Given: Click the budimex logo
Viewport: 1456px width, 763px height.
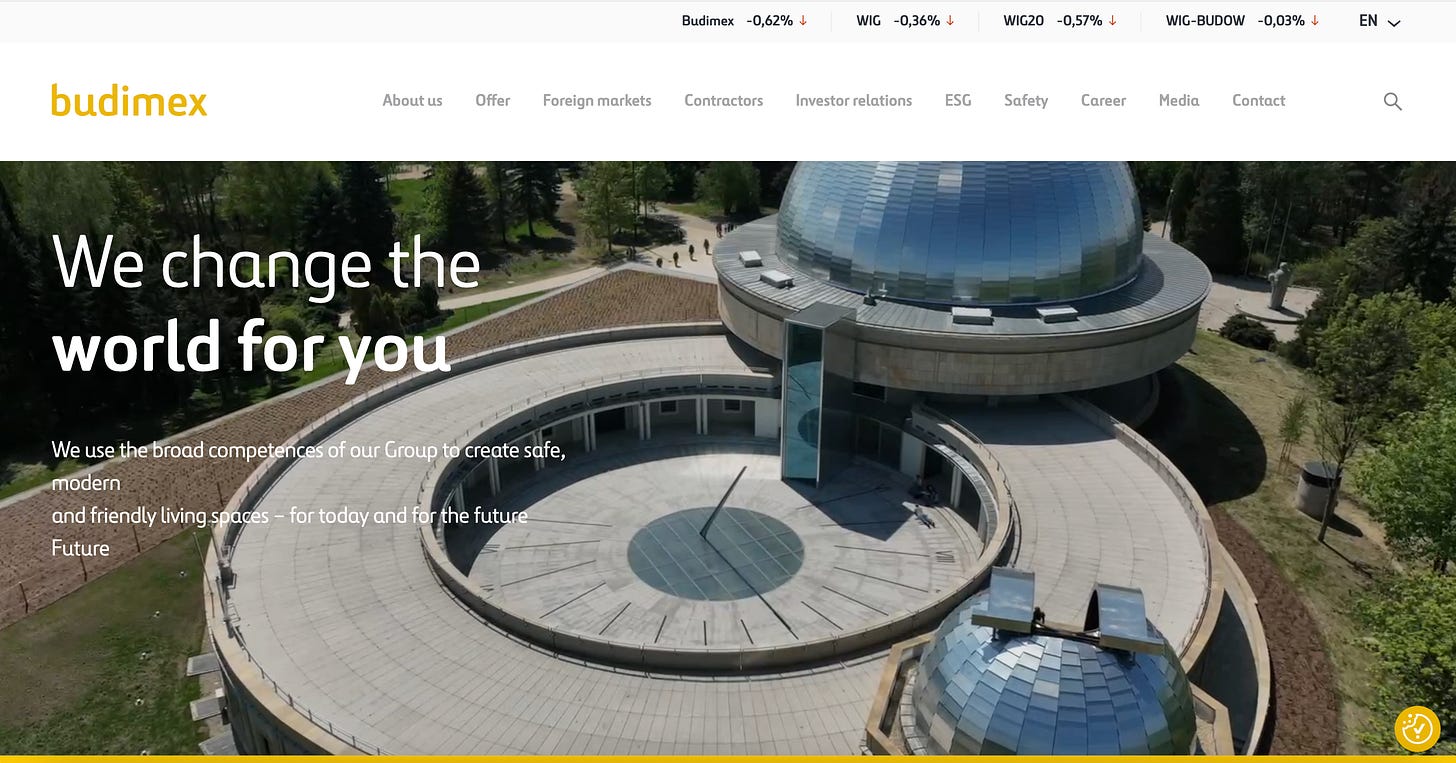Looking at the screenshot, I should (129, 100).
